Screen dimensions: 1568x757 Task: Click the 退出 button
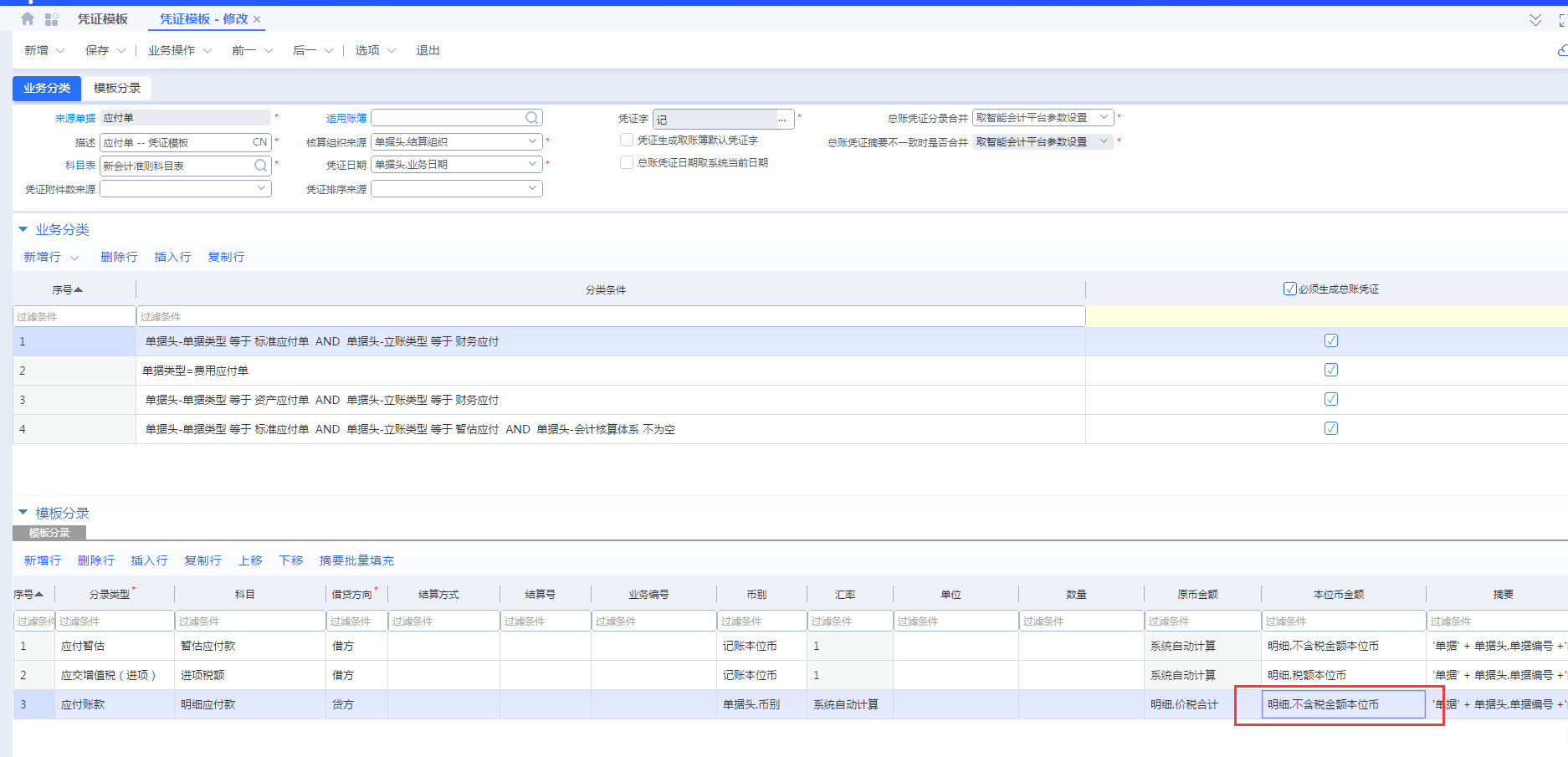click(x=428, y=50)
